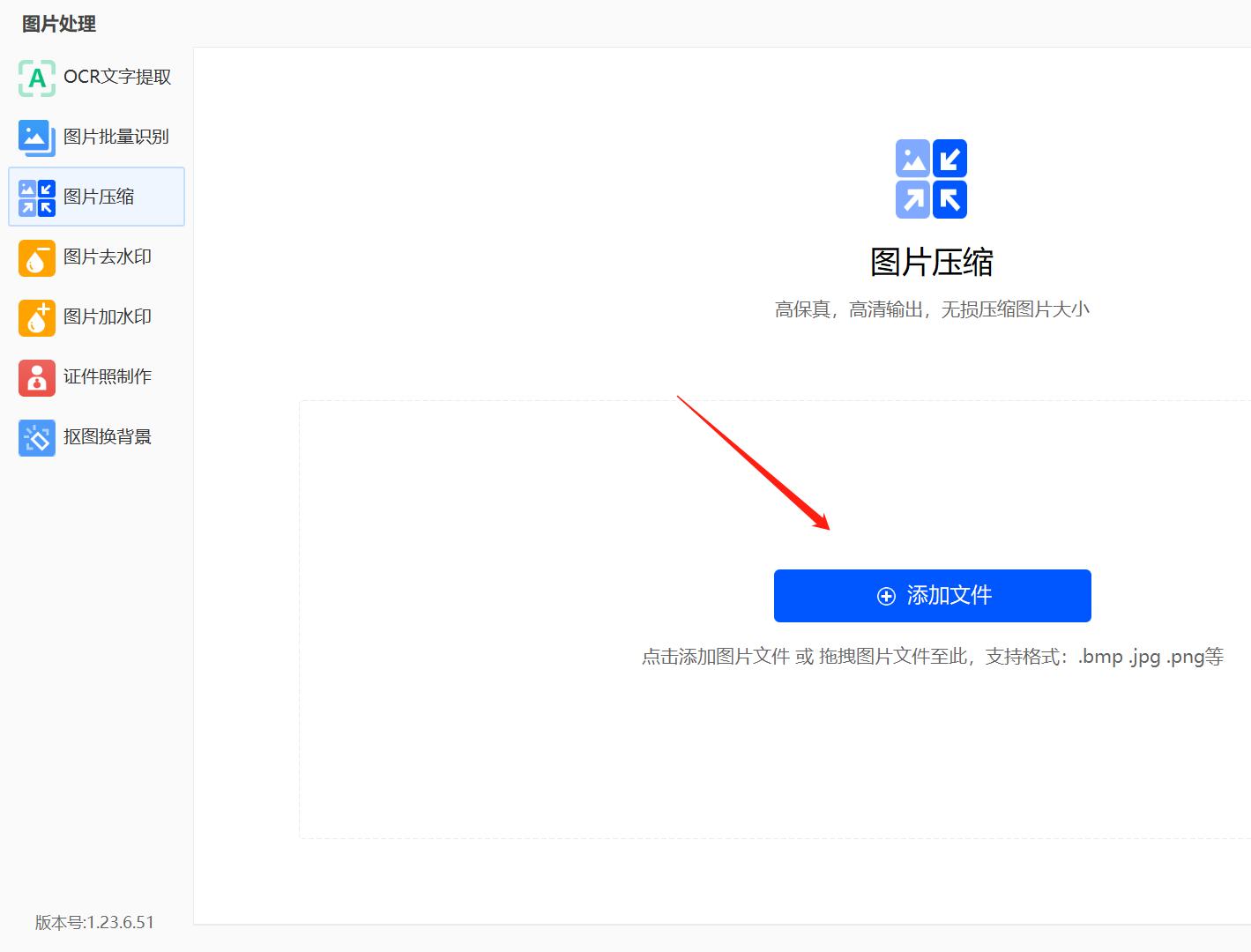1251x952 pixels.
Task: Click the large compression arrows icon above 图片压缩
Action: click(x=932, y=179)
